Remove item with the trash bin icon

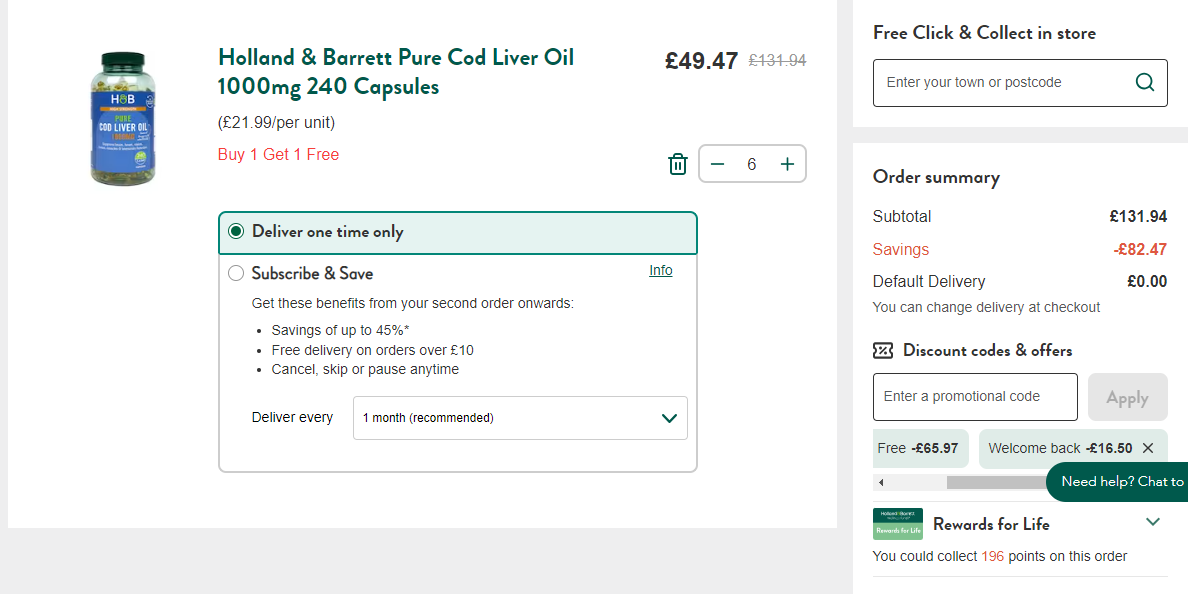pos(677,164)
